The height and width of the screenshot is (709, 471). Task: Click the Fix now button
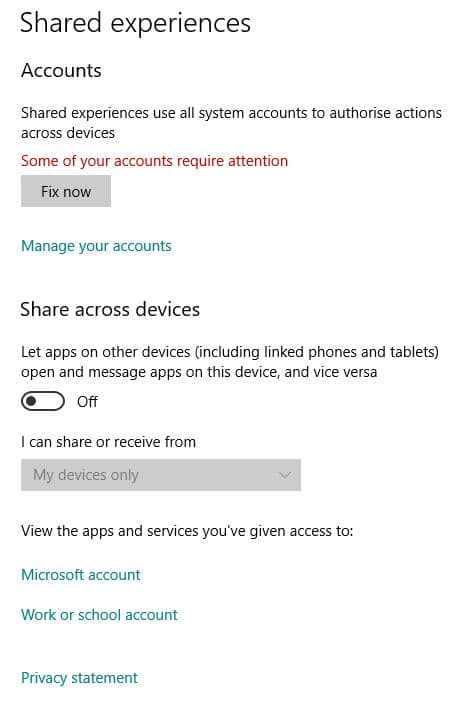(x=66, y=191)
